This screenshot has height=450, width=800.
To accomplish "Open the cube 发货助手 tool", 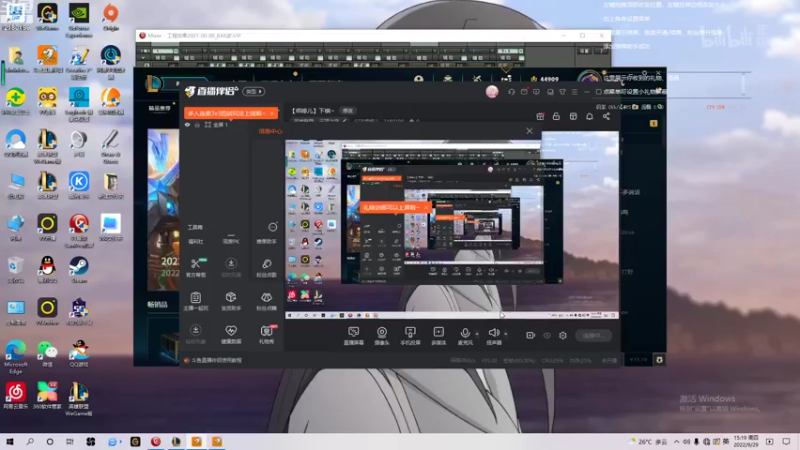I will coord(231,301).
